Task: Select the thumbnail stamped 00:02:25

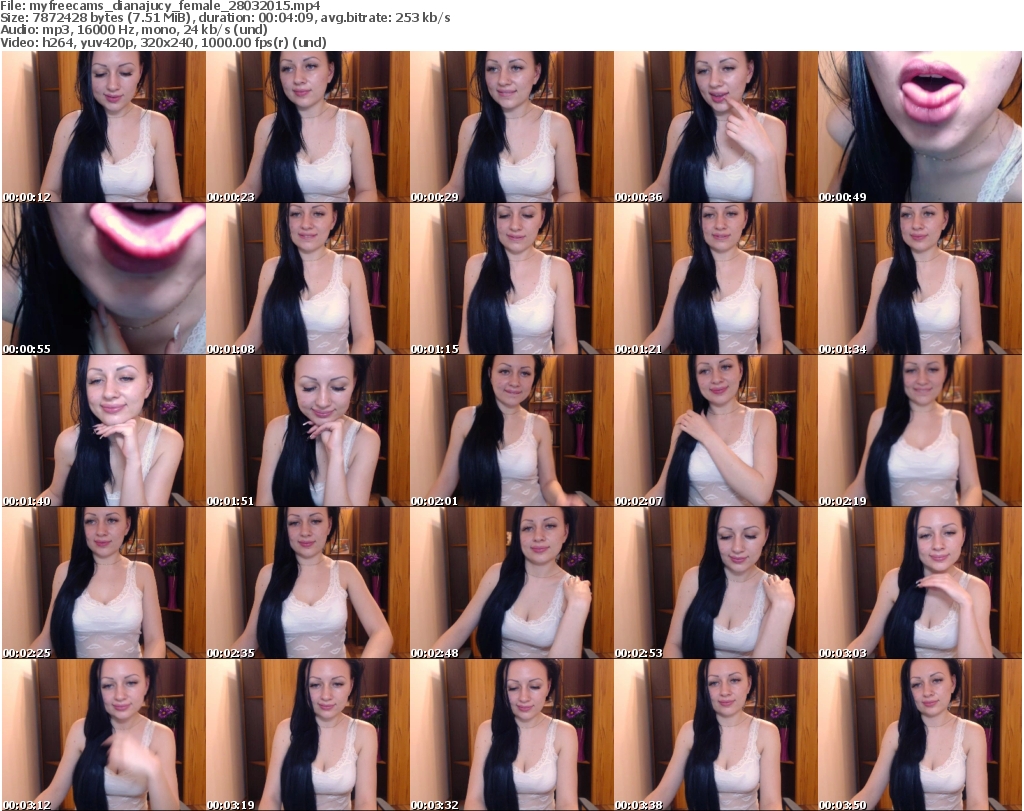Action: click(x=104, y=582)
